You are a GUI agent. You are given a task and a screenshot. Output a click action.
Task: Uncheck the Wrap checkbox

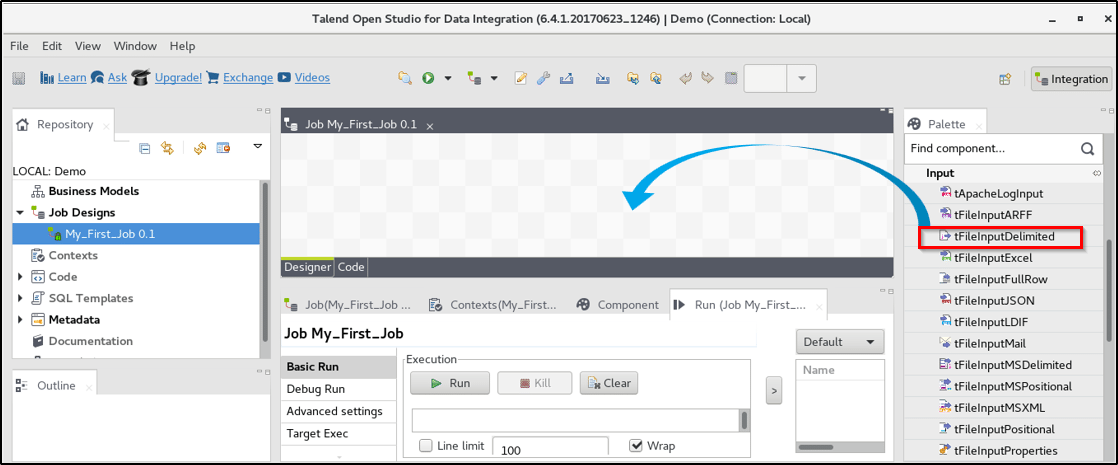[636, 446]
